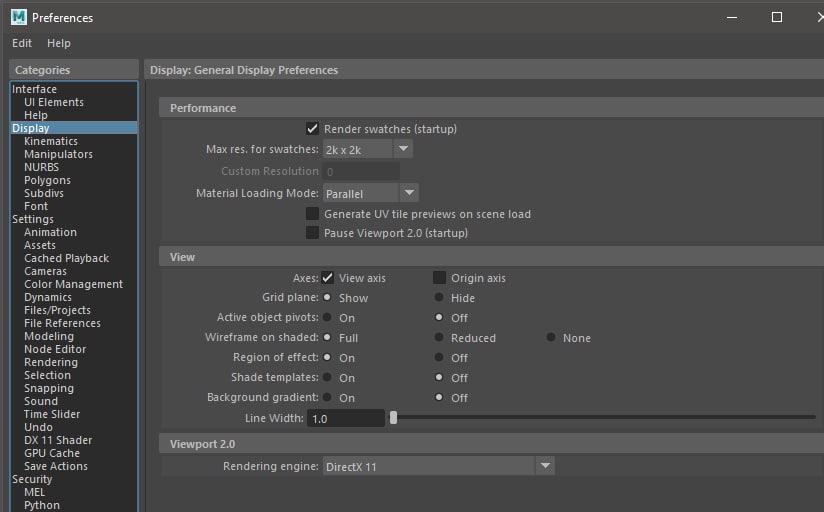Image resolution: width=824 pixels, height=512 pixels.
Task: Select Snapping category
Action: [74, 388]
